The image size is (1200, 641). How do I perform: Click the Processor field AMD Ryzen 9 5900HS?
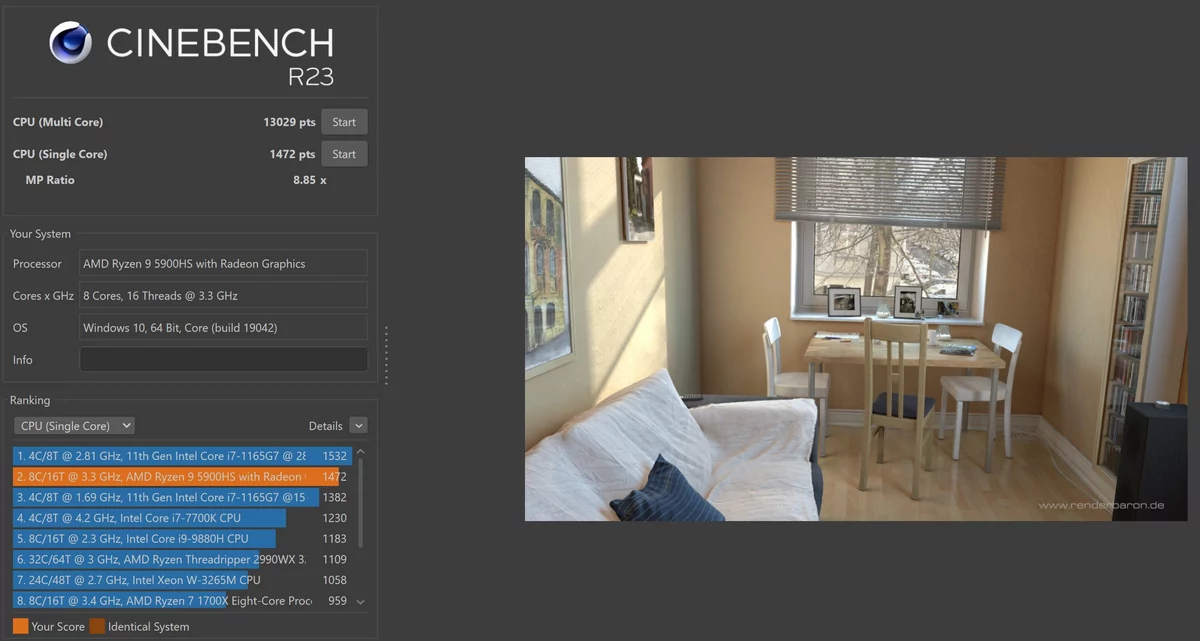coord(223,264)
